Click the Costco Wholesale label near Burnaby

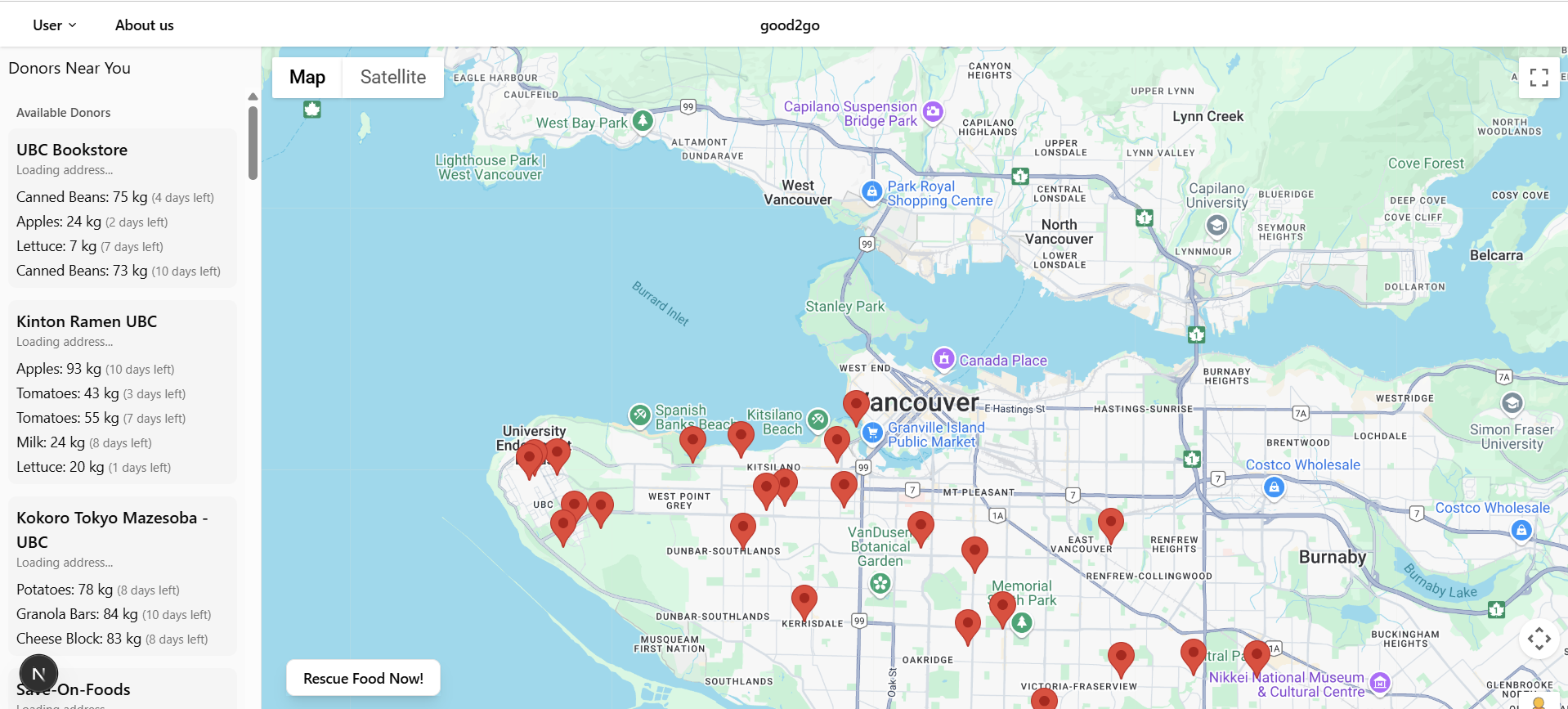(x=1492, y=508)
